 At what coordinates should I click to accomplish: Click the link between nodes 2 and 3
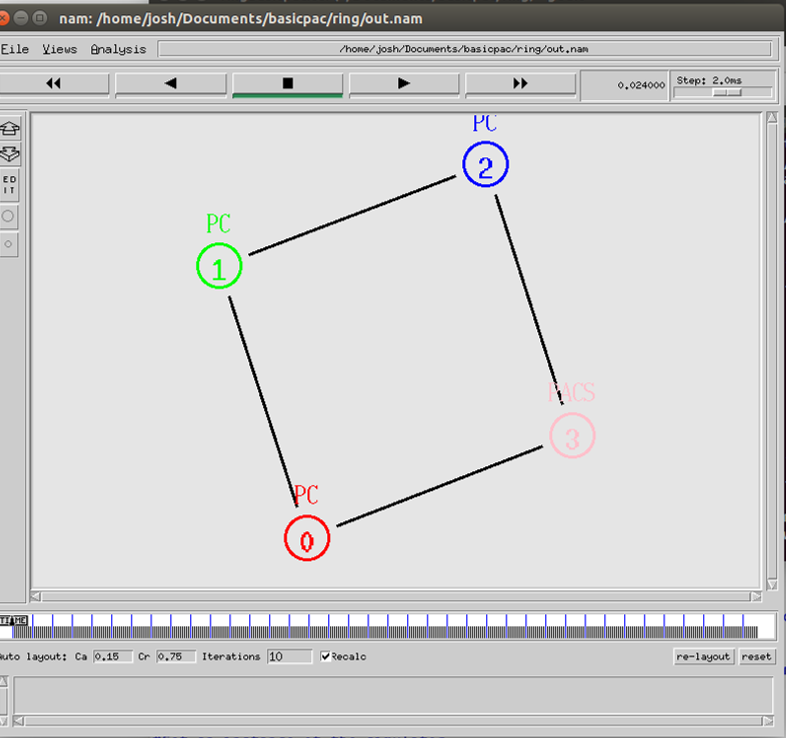click(529, 299)
